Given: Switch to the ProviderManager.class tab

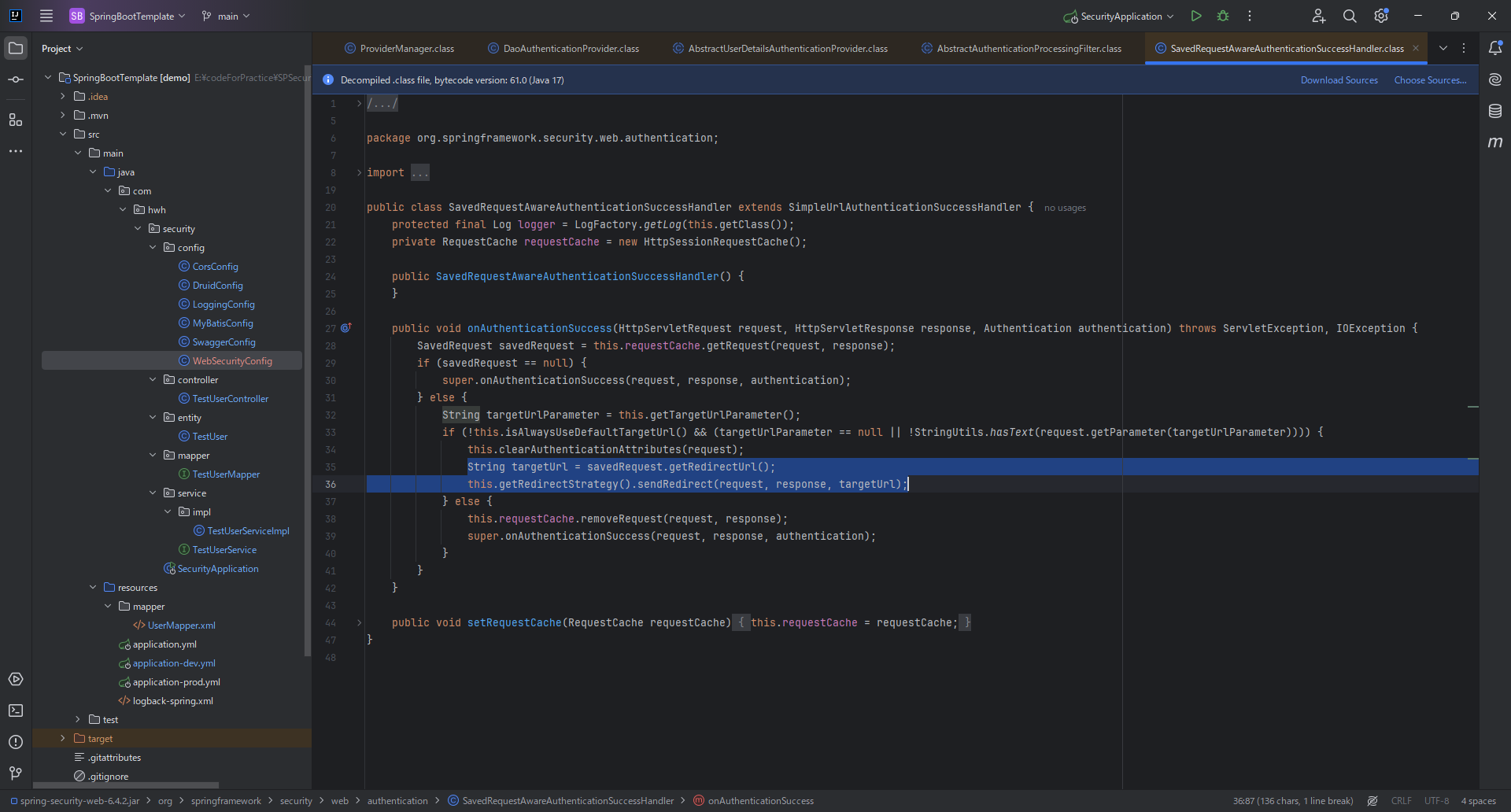Looking at the screenshot, I should click(x=400, y=49).
